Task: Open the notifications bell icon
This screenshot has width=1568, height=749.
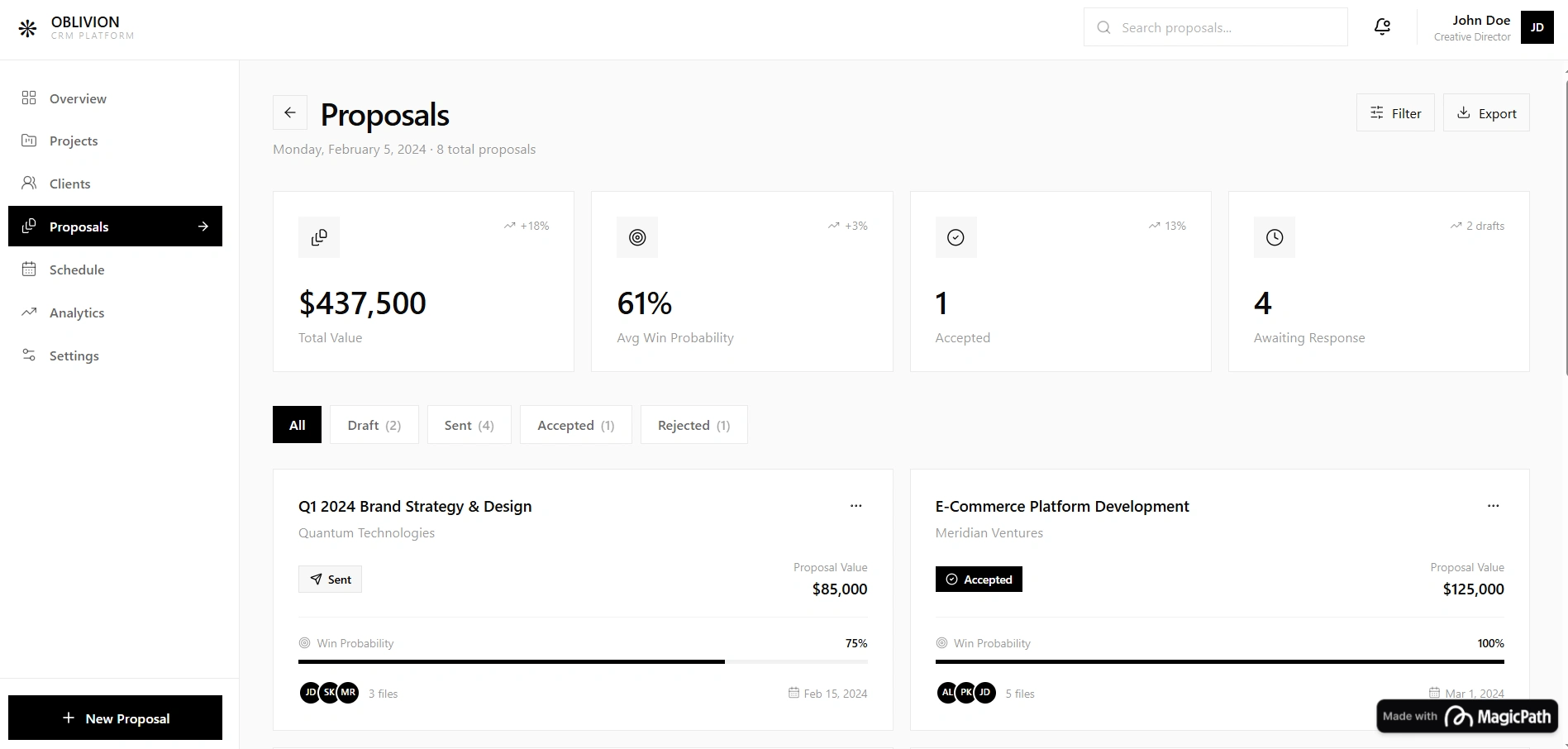Action: click(1381, 26)
